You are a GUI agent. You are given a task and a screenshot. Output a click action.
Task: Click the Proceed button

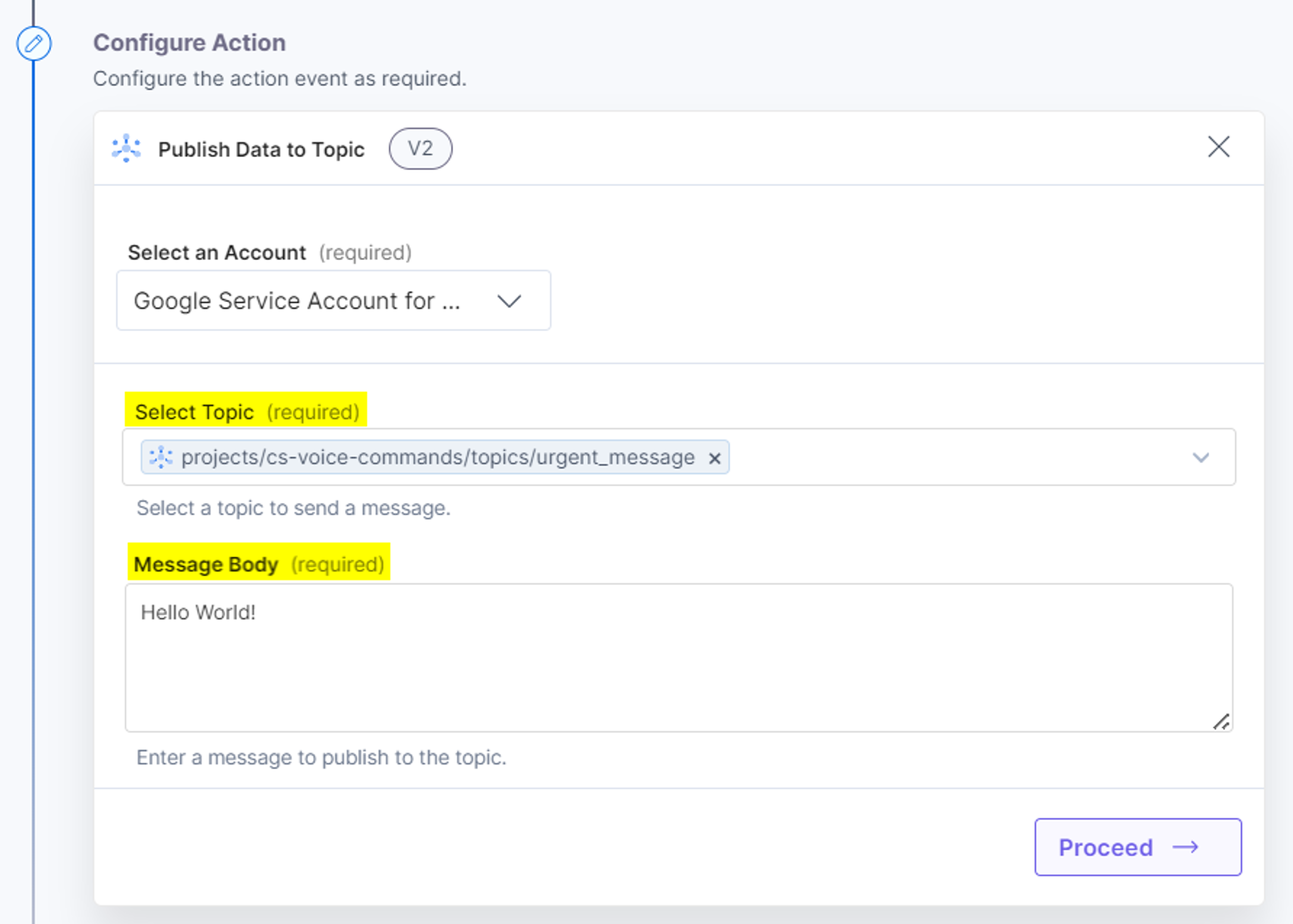point(1138,847)
